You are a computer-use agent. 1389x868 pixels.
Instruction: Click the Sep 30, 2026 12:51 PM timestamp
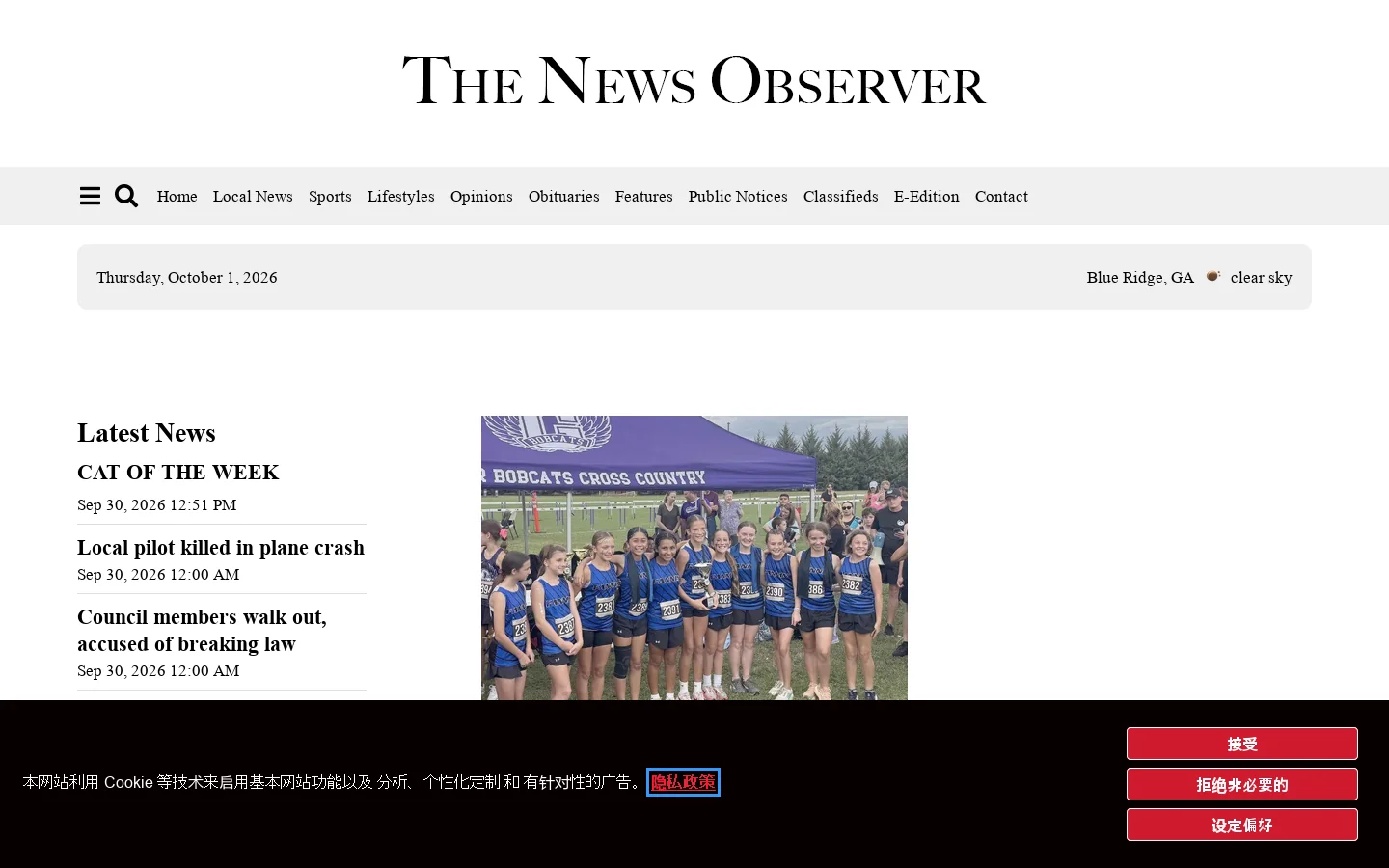click(x=157, y=504)
